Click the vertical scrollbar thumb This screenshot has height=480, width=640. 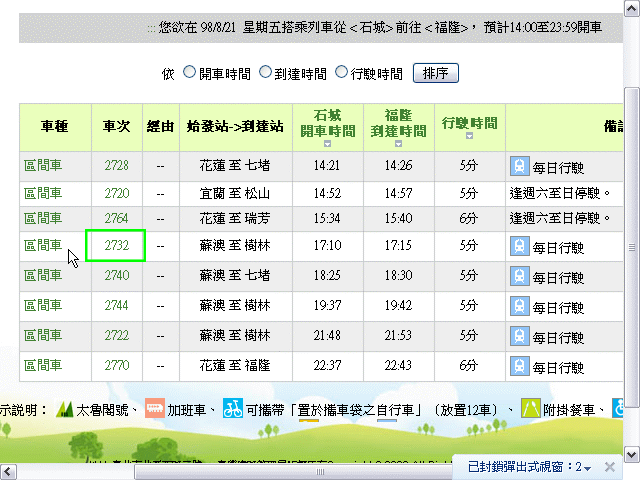[632, 247]
